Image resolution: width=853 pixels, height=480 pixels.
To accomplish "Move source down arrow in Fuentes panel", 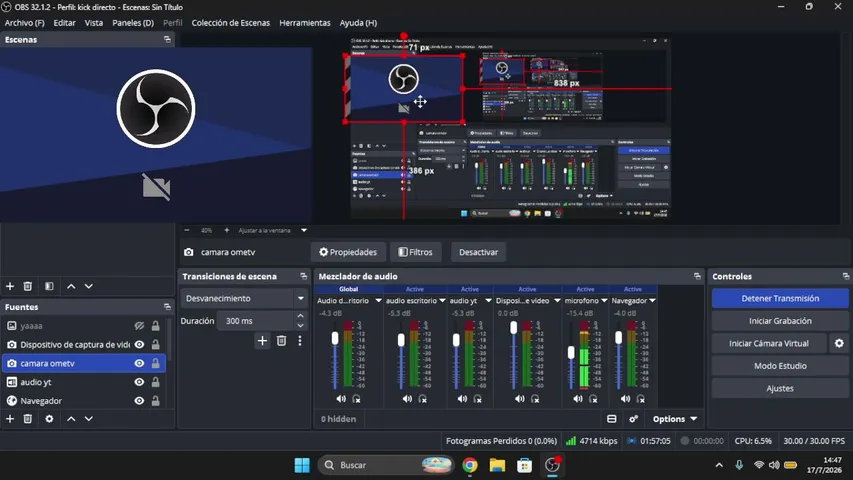I will [x=89, y=419].
